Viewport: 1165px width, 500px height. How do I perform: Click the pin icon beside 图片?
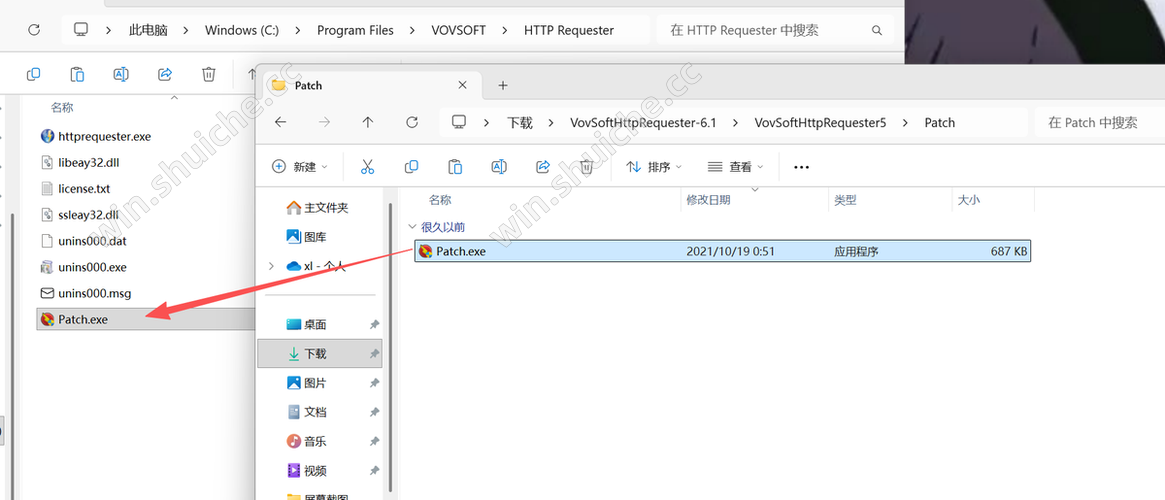tap(374, 383)
